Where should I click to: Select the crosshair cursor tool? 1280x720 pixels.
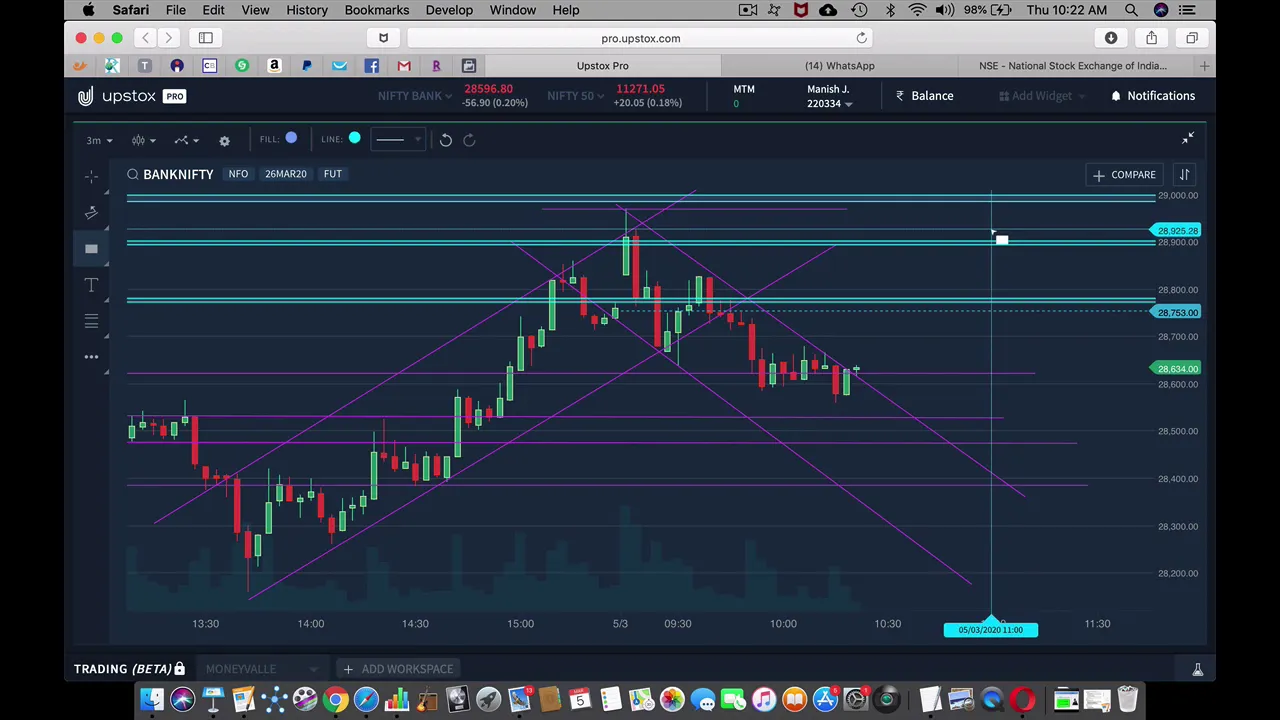pyautogui.click(x=91, y=177)
